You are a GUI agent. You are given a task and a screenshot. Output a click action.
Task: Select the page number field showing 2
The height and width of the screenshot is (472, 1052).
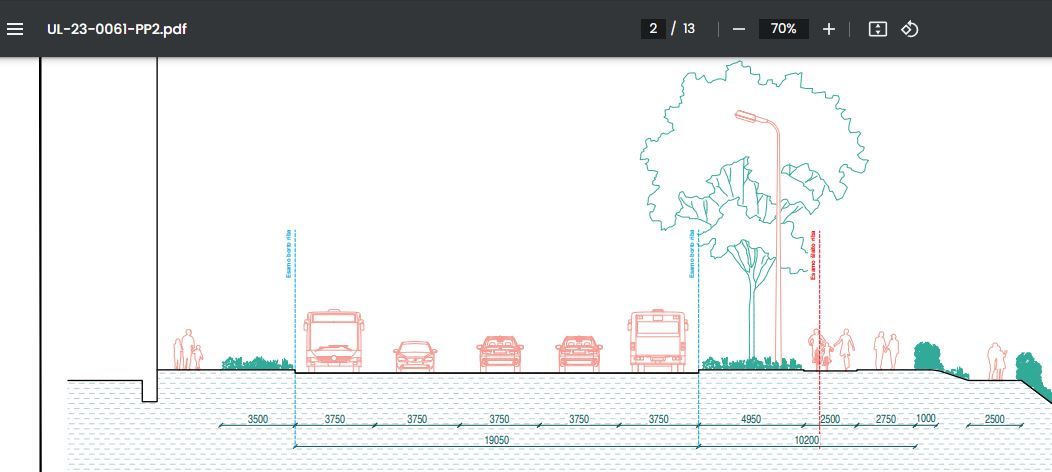[653, 28]
